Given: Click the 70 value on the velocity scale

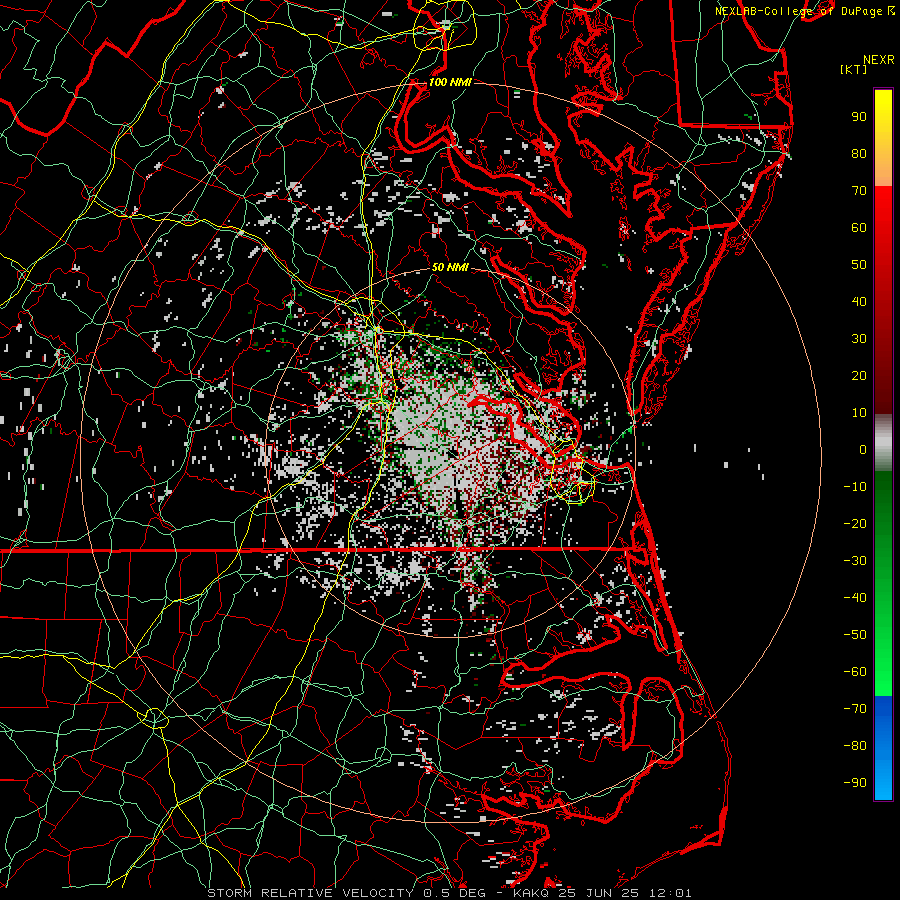Looking at the screenshot, I should 859,191.
